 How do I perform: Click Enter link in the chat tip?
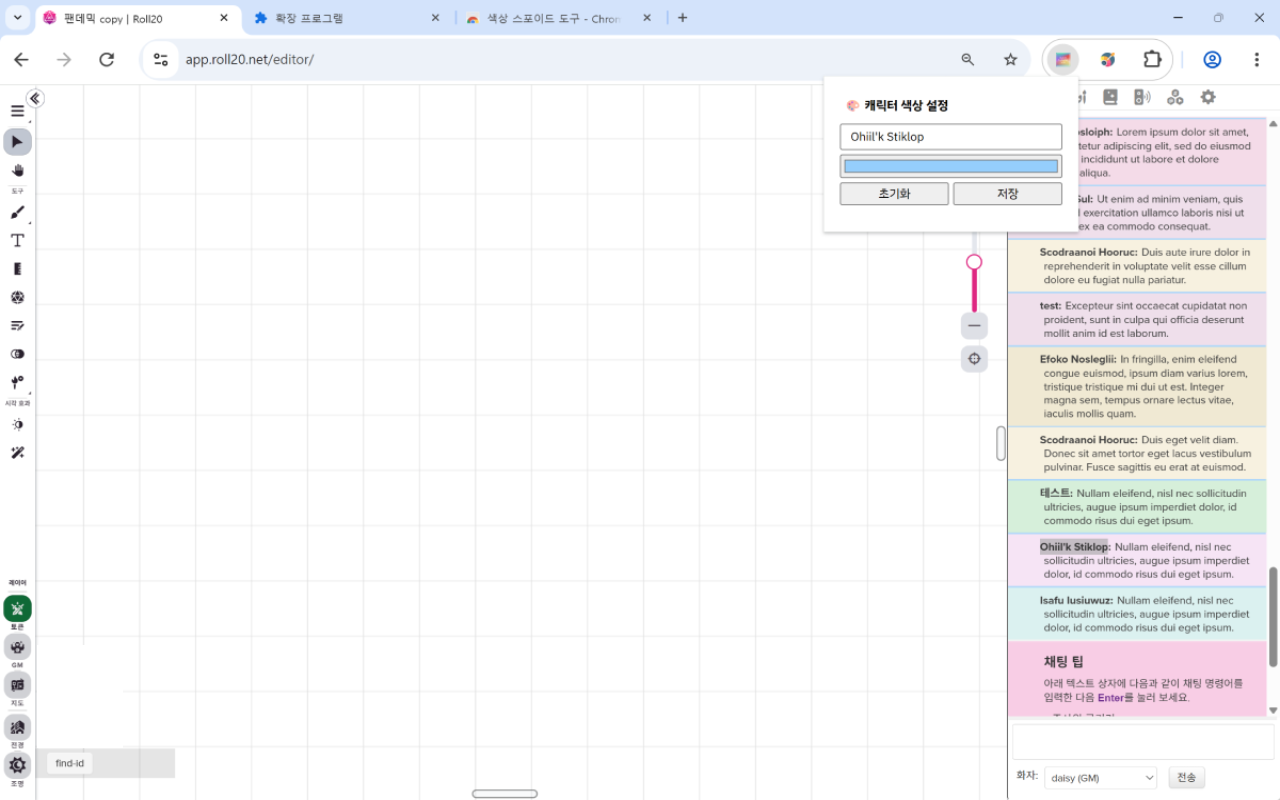click(x=1110, y=698)
